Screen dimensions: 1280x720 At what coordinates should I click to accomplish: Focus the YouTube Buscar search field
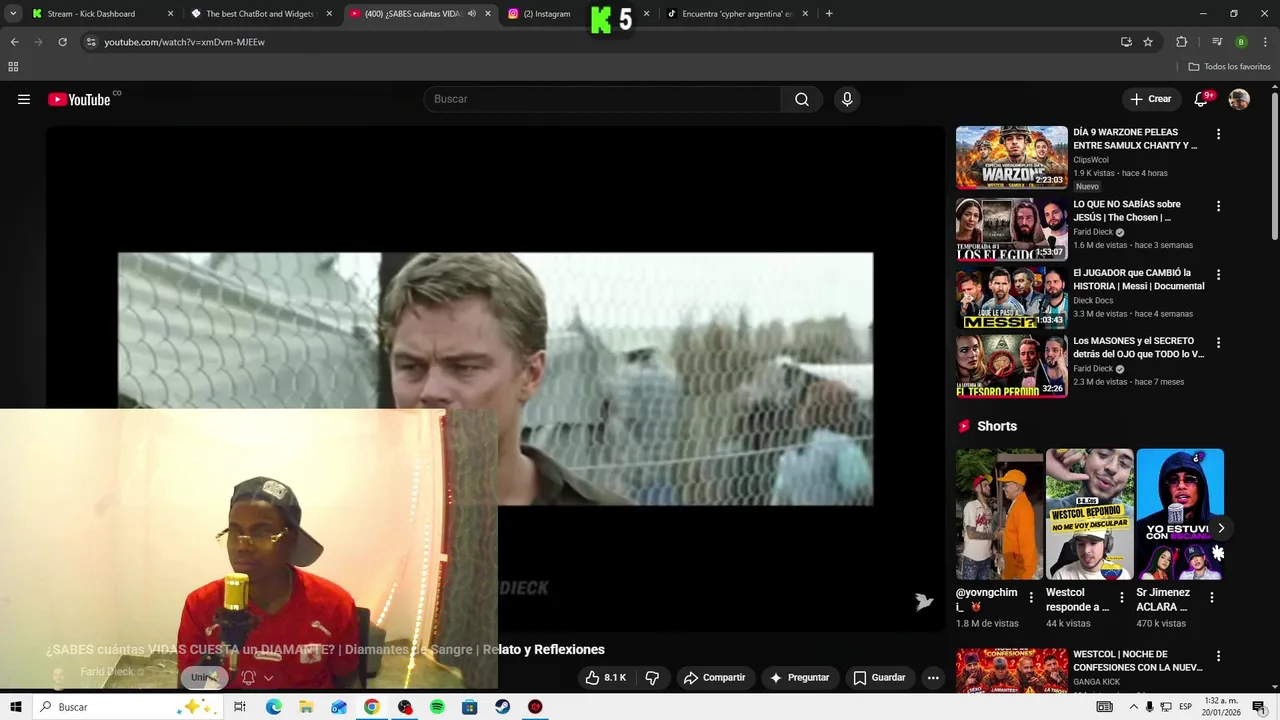pos(603,99)
